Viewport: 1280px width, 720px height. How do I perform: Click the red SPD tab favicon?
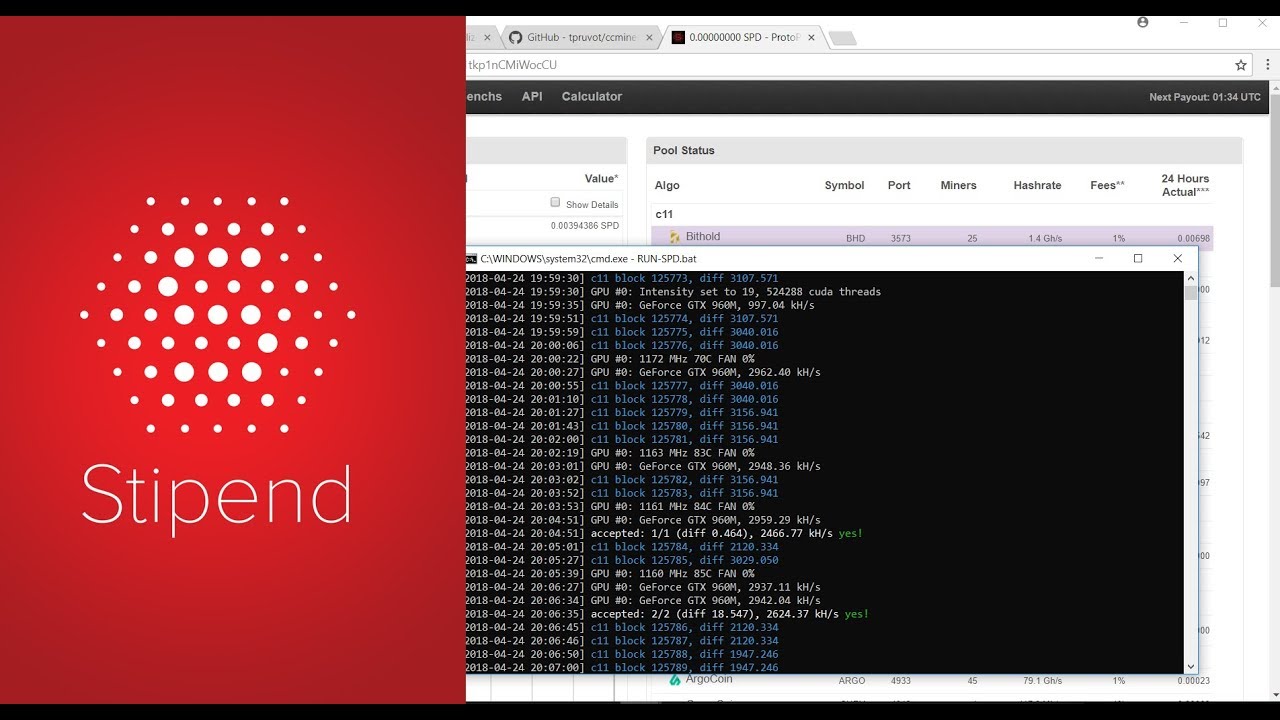tap(678, 38)
